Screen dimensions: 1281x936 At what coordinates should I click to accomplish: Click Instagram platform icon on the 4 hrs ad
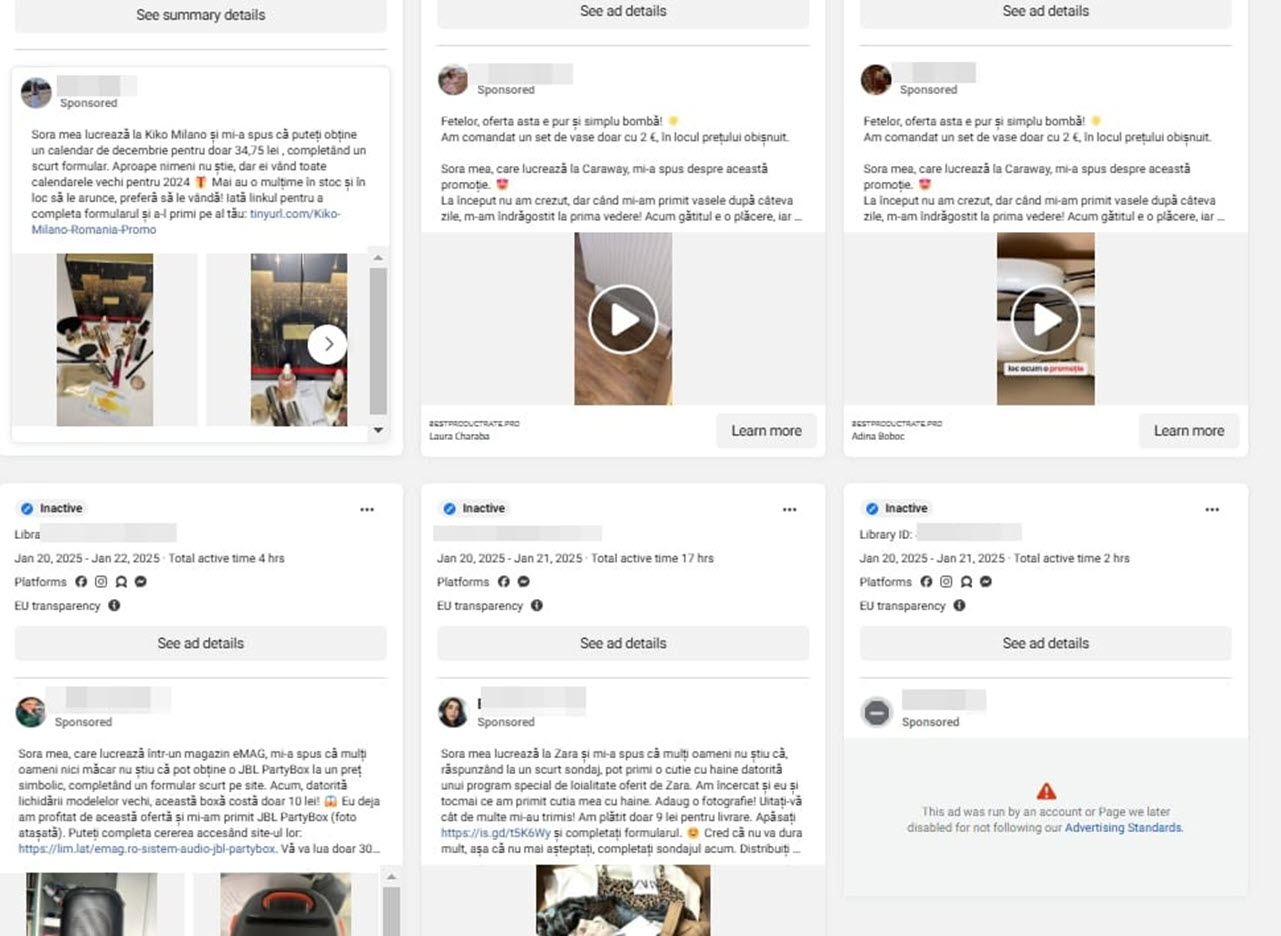100,582
